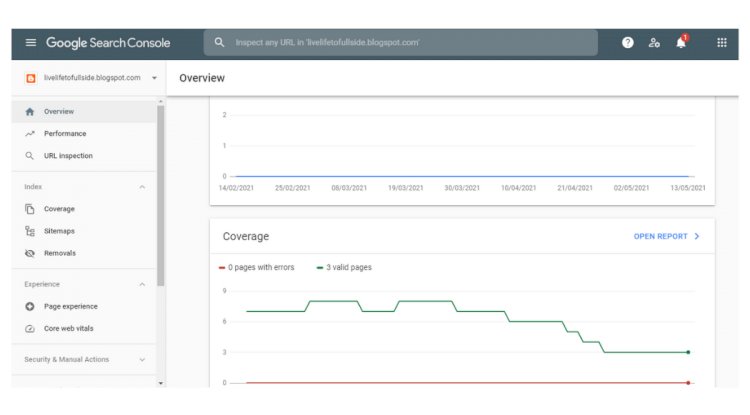Select Overview in the sidebar
Screen dimensions: 750x415
[x=84, y=111]
